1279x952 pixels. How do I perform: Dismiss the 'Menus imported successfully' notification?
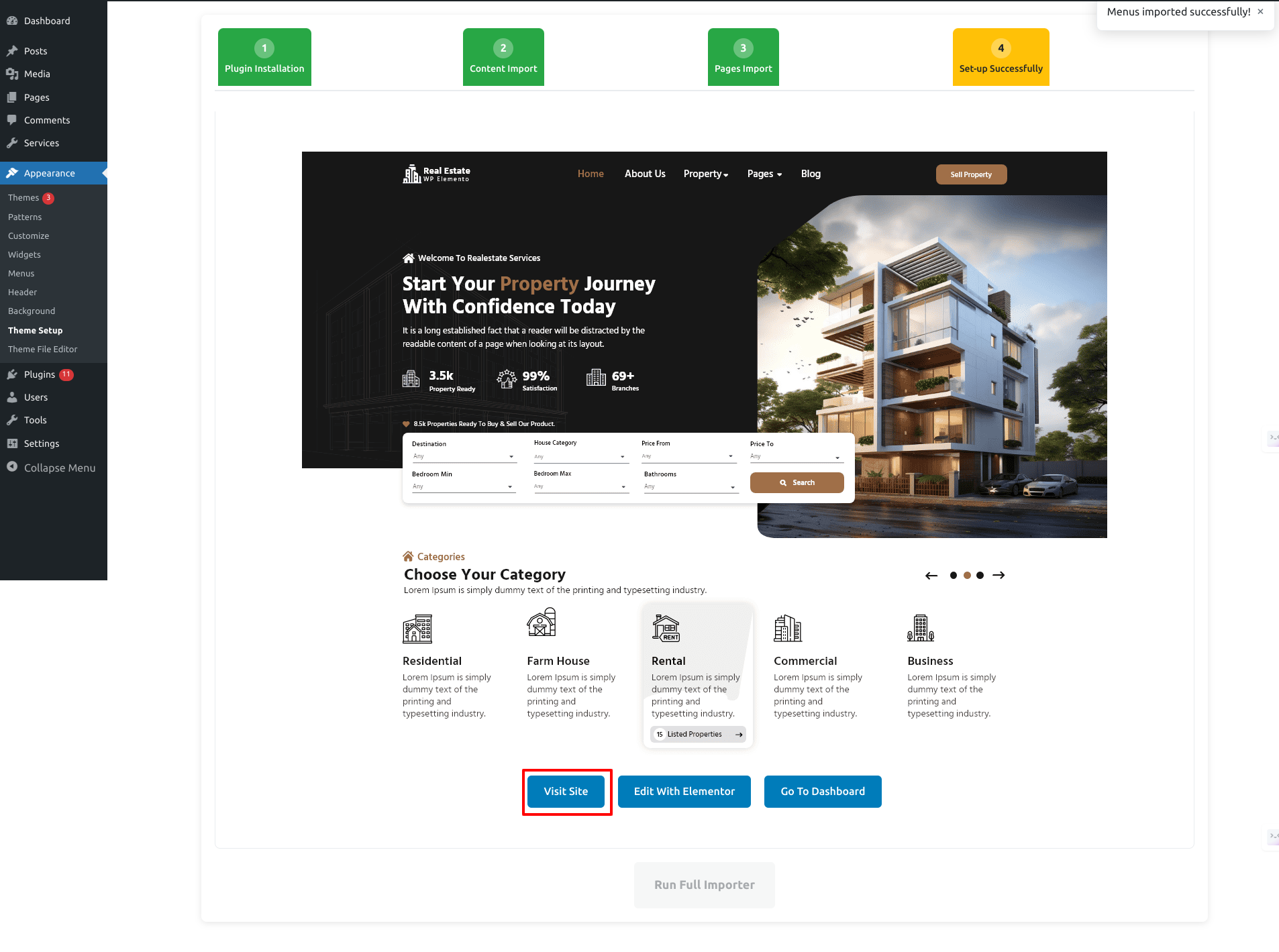tap(1260, 12)
